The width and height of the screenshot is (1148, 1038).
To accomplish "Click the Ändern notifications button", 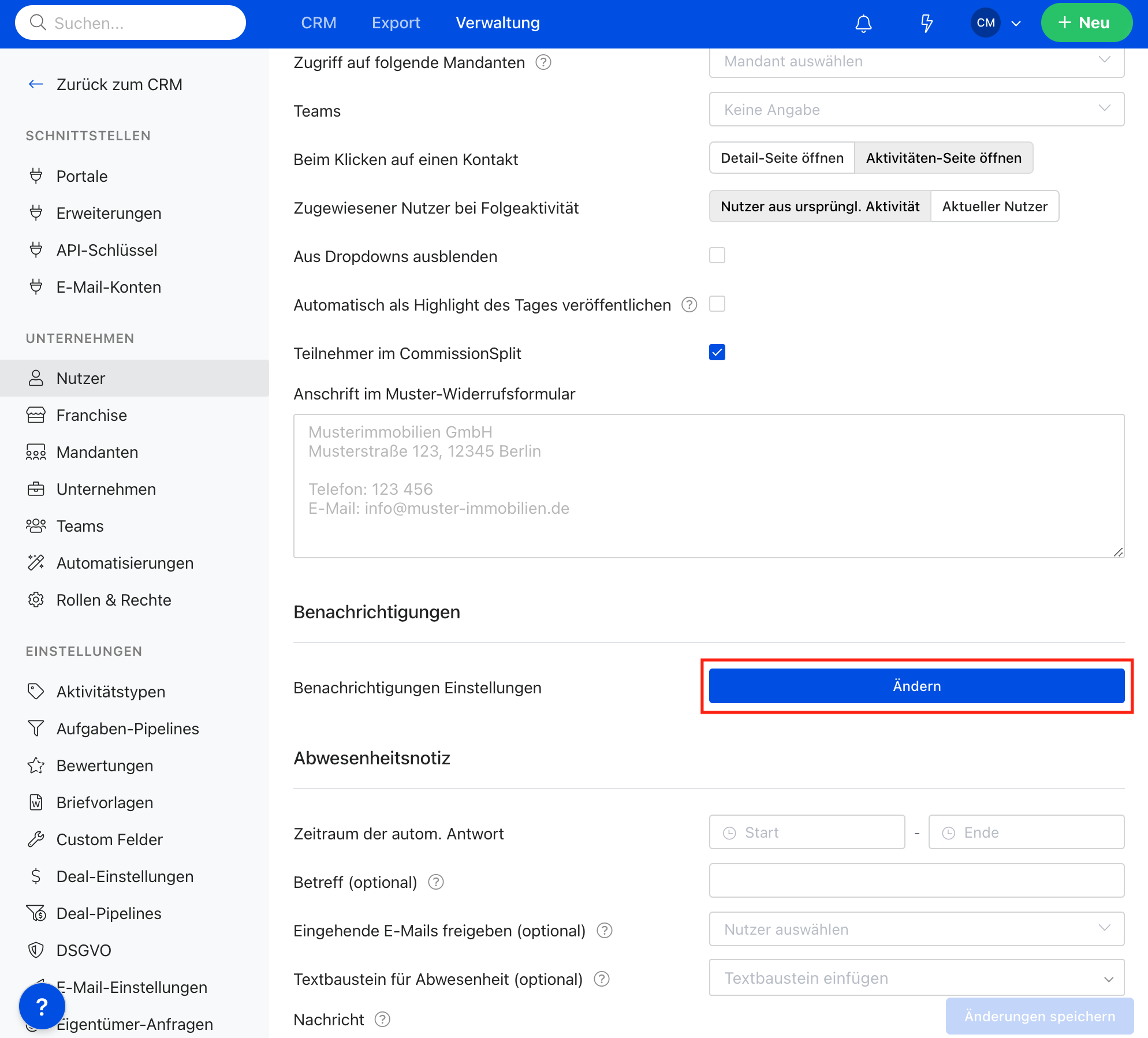I will (916, 686).
